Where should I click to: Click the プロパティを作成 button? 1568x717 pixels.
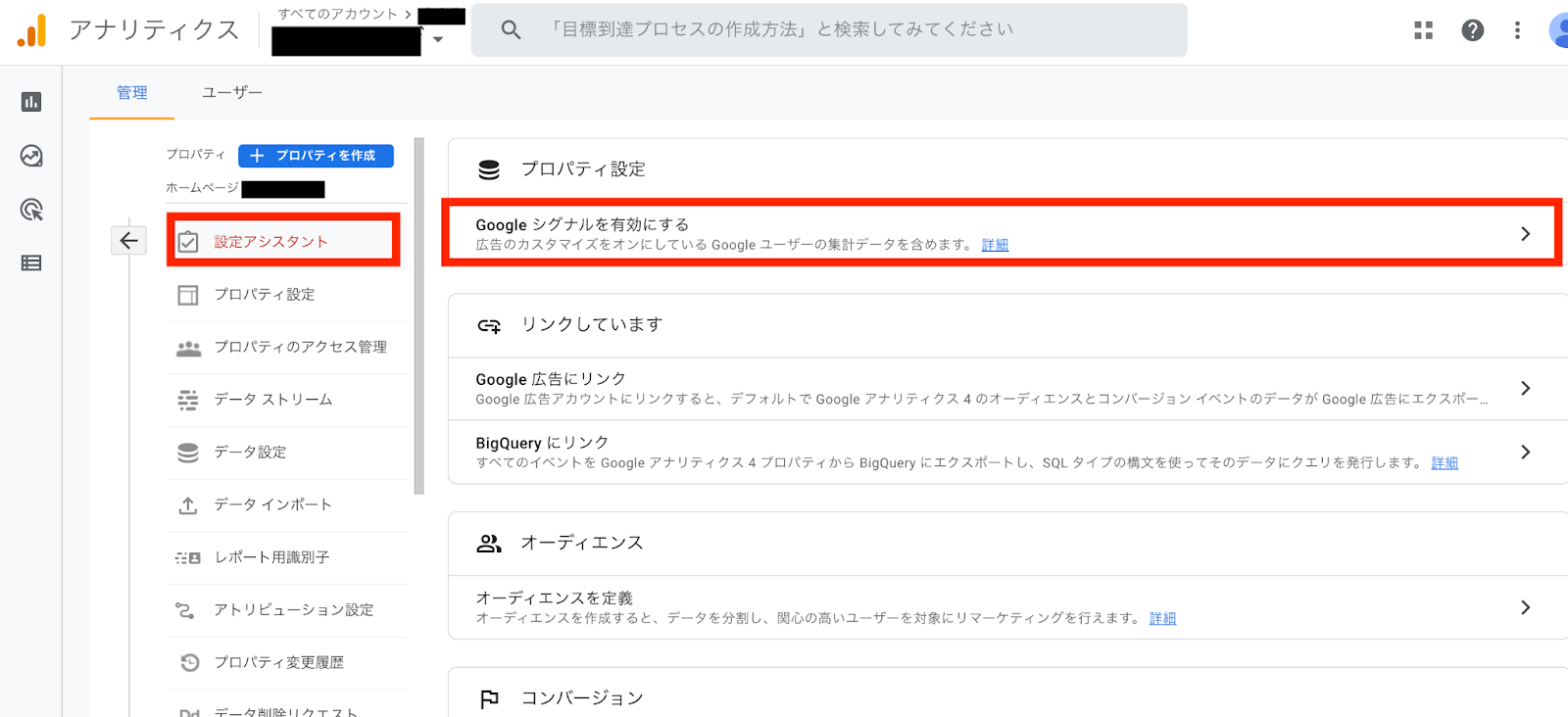pyautogui.click(x=316, y=156)
